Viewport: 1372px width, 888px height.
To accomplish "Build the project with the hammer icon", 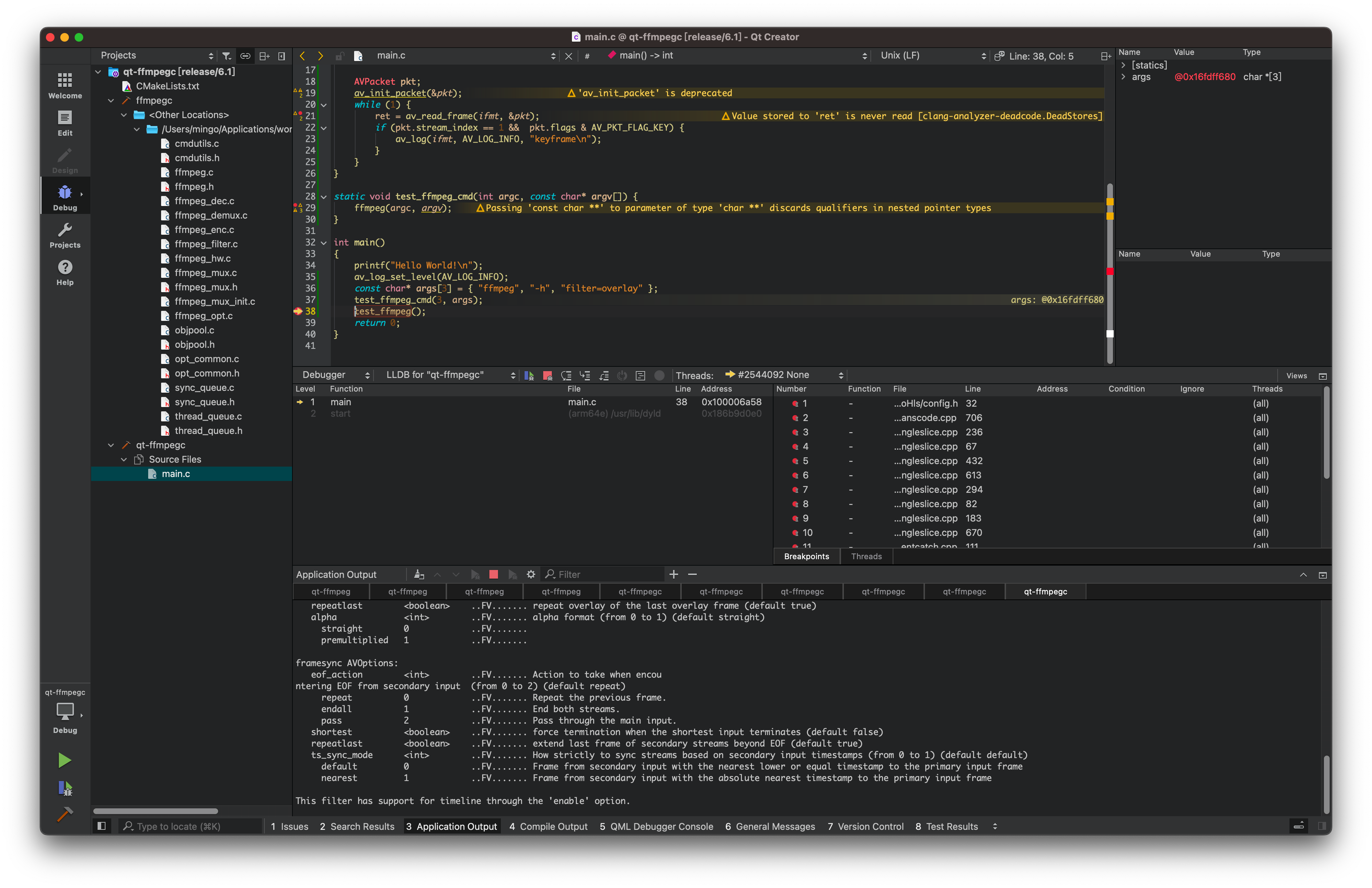I will [x=65, y=815].
